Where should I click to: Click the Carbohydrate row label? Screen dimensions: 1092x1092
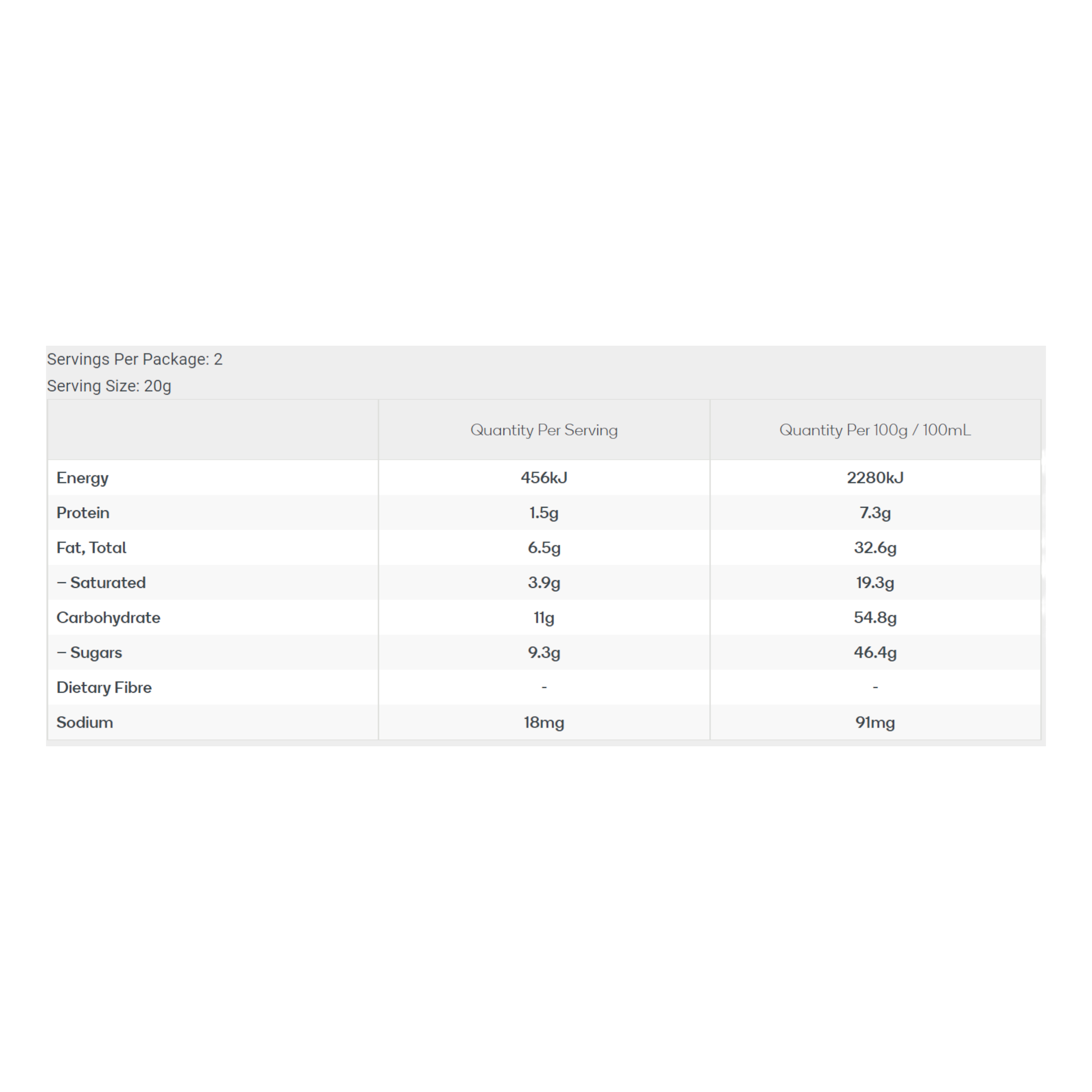click(x=109, y=618)
